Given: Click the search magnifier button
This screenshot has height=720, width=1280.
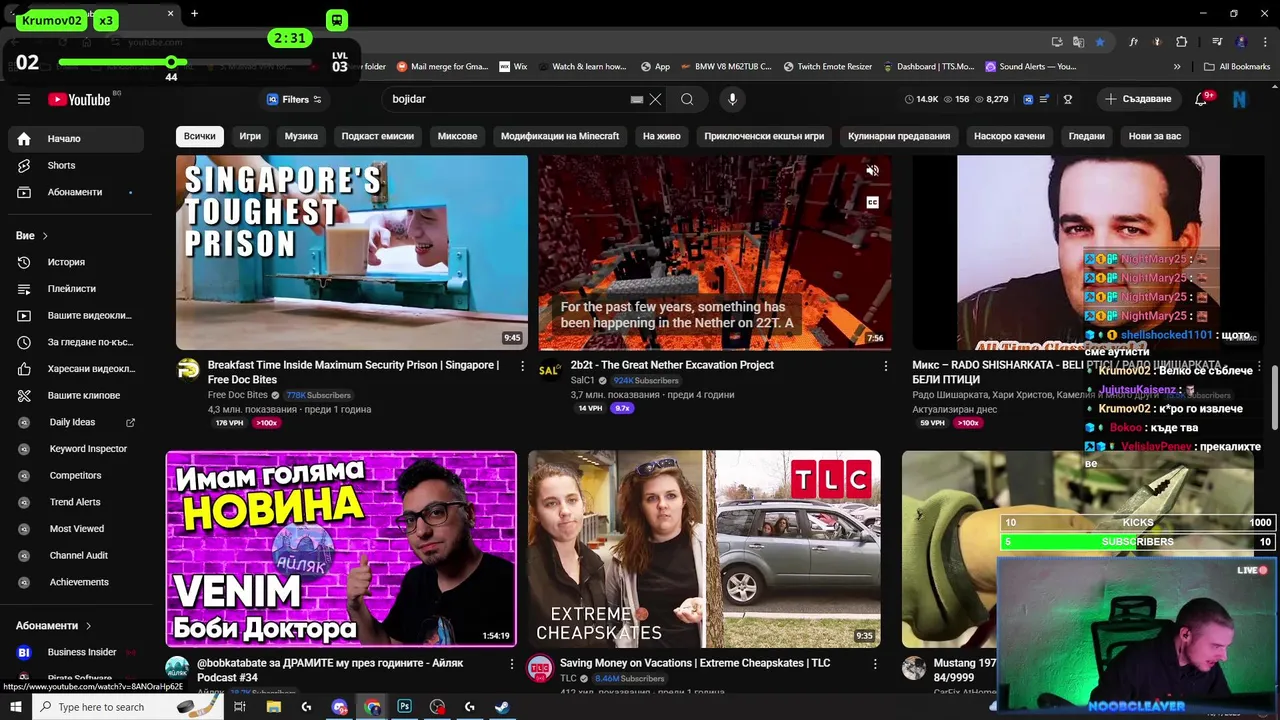Looking at the screenshot, I should 687,99.
